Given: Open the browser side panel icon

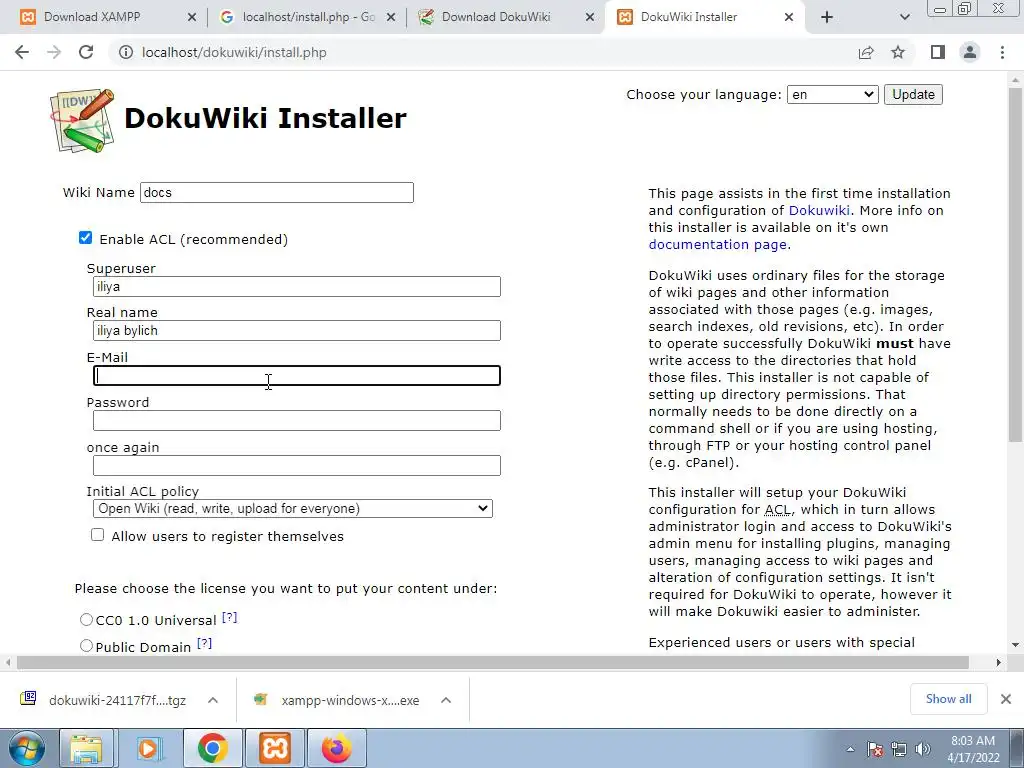Looking at the screenshot, I should [938, 52].
